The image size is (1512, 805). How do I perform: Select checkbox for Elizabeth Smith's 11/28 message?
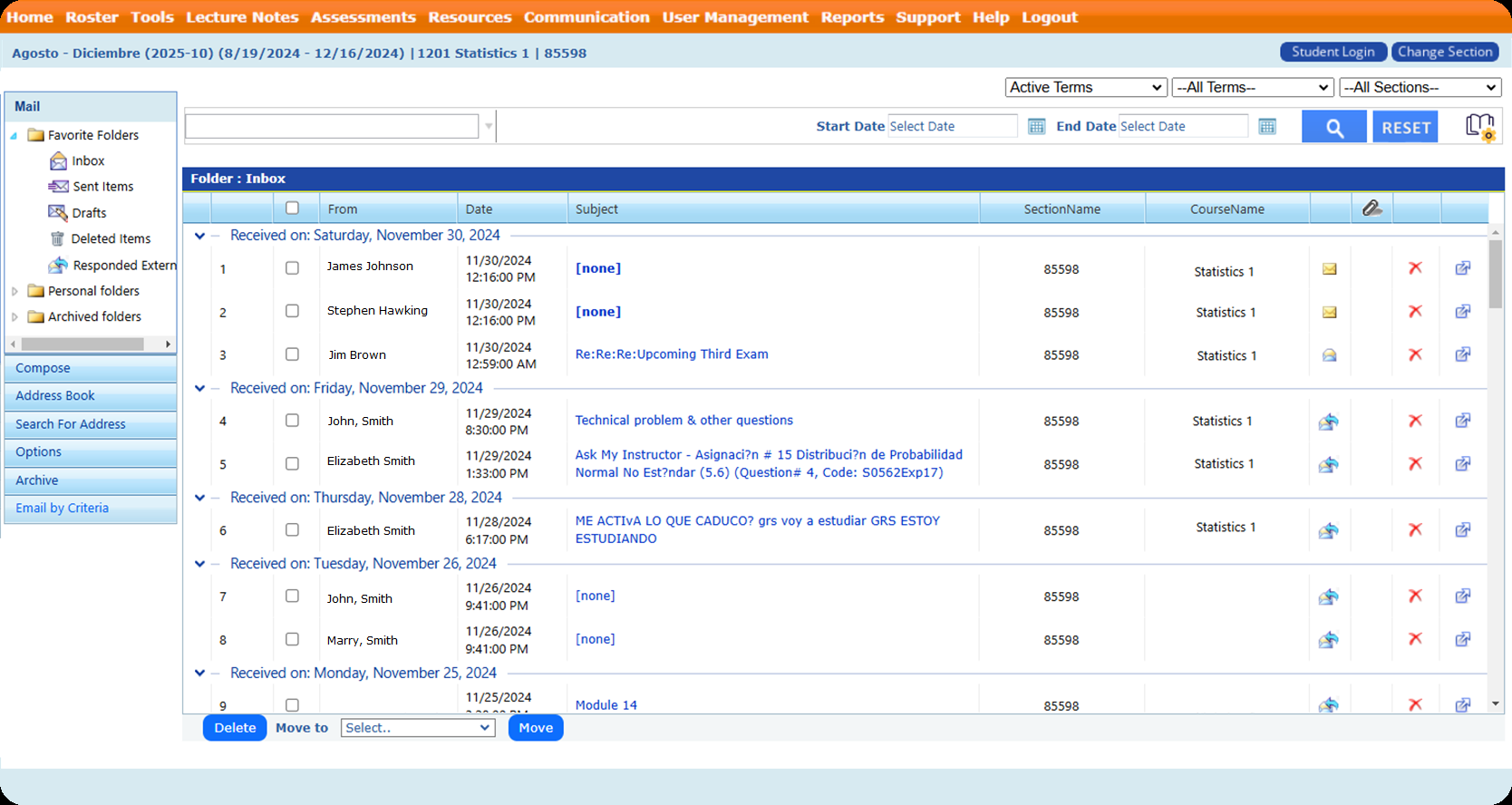click(292, 529)
